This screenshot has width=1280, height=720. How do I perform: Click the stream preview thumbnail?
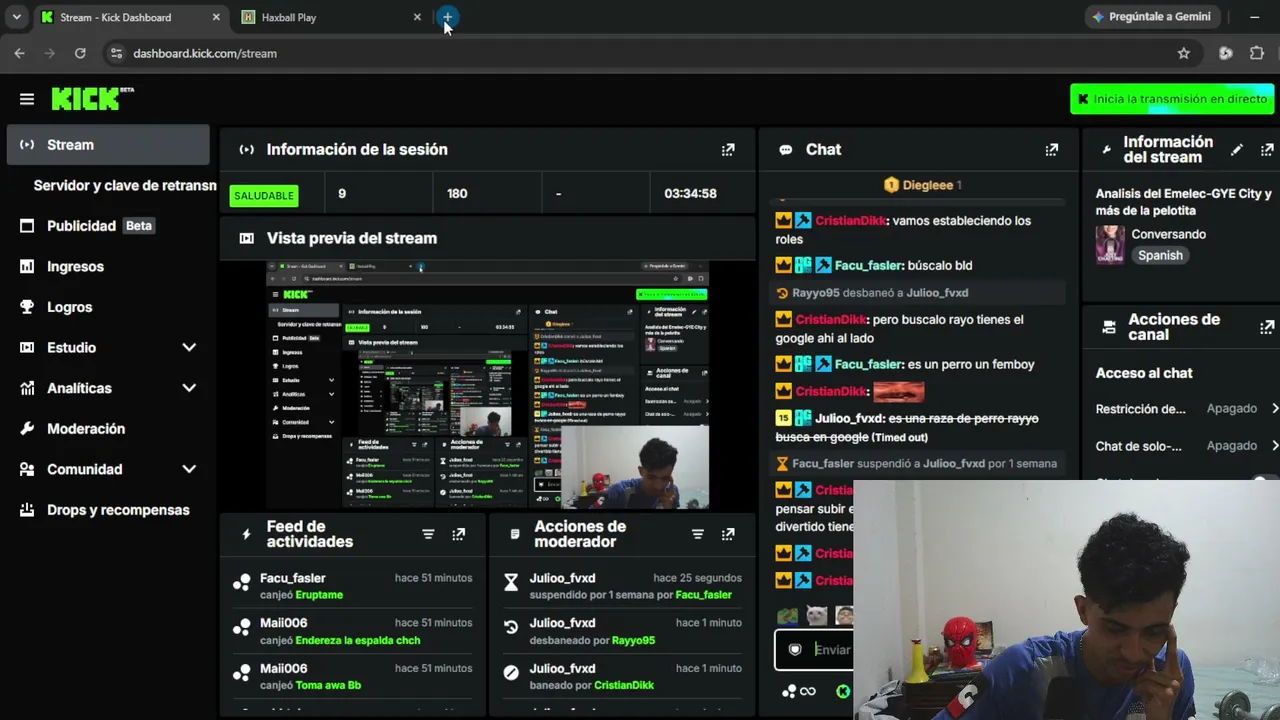coord(487,384)
